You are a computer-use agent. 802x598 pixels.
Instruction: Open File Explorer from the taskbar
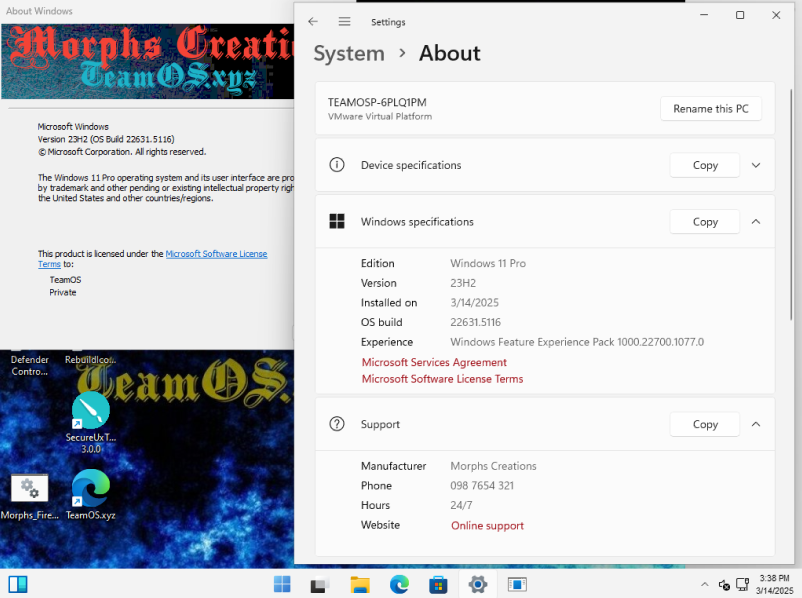coord(361,584)
